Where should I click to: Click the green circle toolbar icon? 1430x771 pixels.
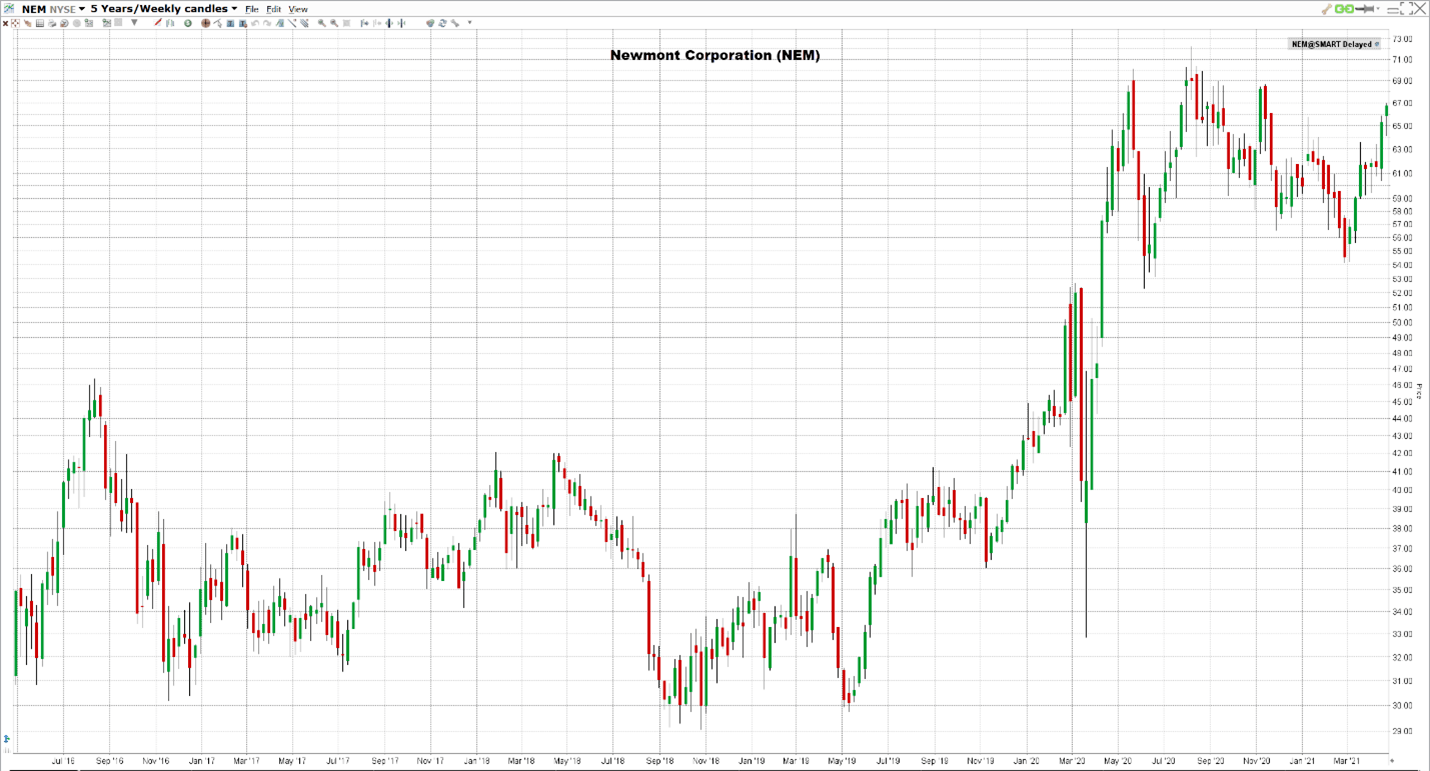(187, 23)
